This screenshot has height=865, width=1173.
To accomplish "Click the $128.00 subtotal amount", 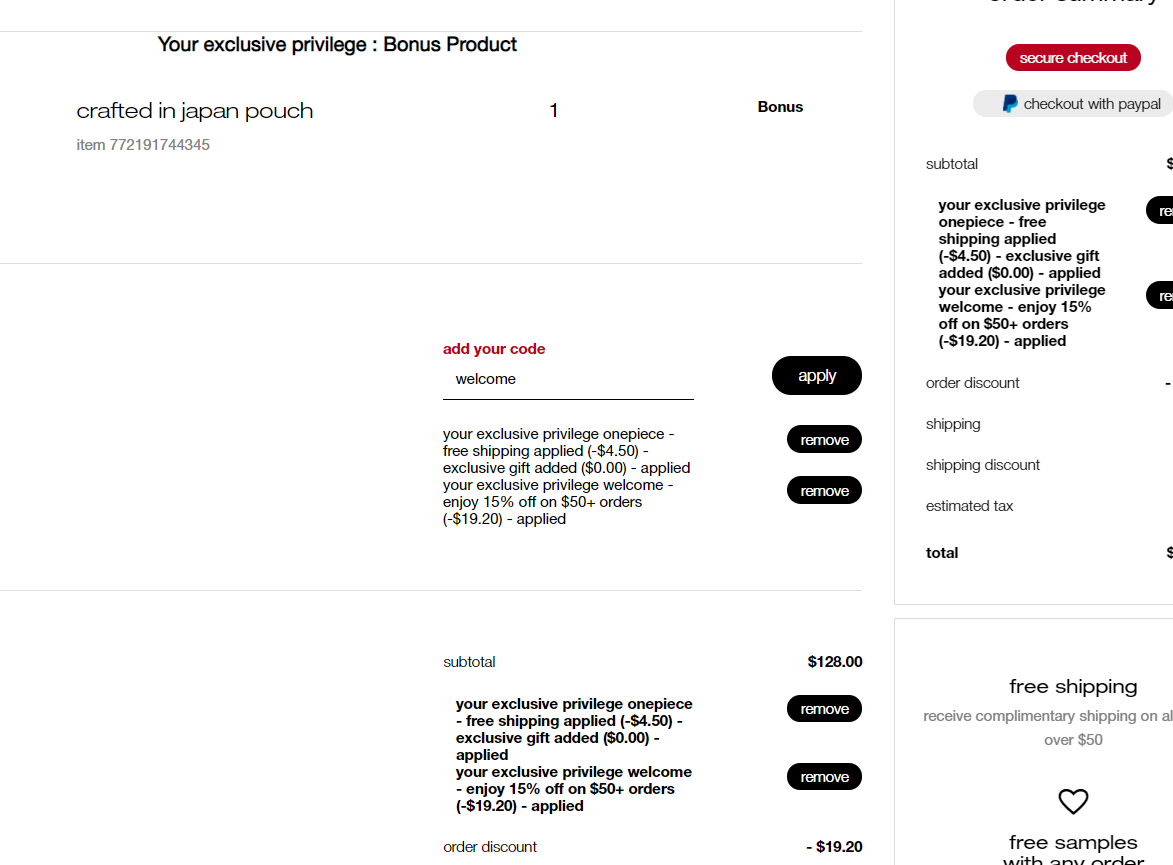I will click(x=834, y=661).
